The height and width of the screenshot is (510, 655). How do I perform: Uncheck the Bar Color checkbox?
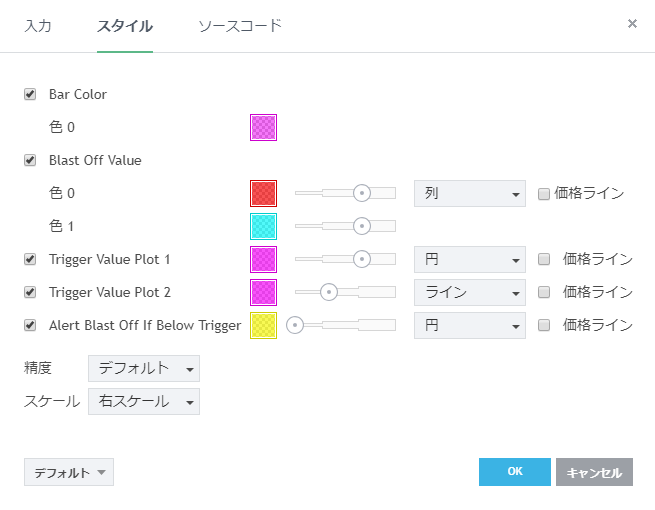pos(30,94)
